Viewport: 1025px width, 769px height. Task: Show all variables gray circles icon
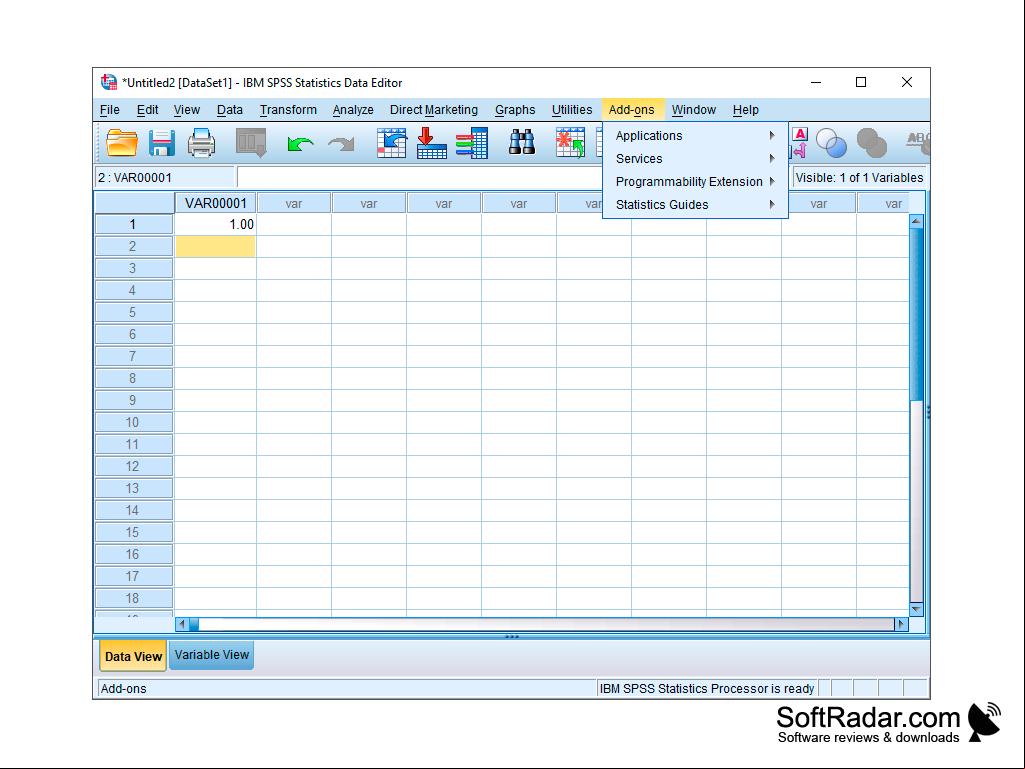(871, 143)
